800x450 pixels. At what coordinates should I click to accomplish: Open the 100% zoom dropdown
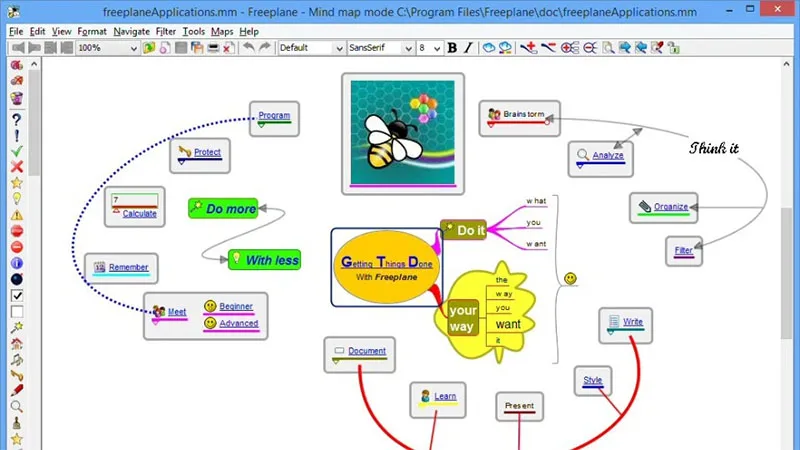pyautogui.click(x=107, y=48)
